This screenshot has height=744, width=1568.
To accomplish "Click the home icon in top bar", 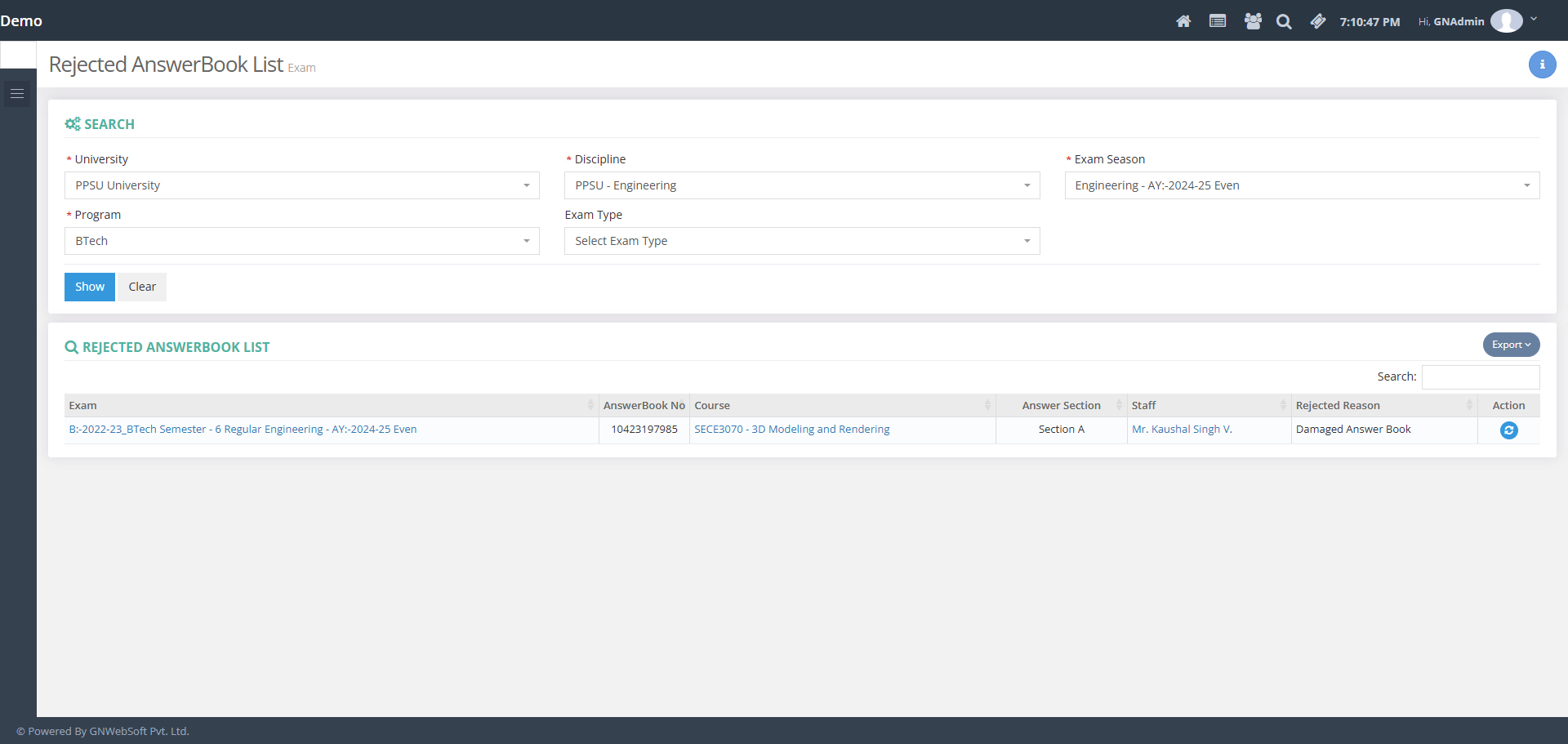I will [1183, 21].
